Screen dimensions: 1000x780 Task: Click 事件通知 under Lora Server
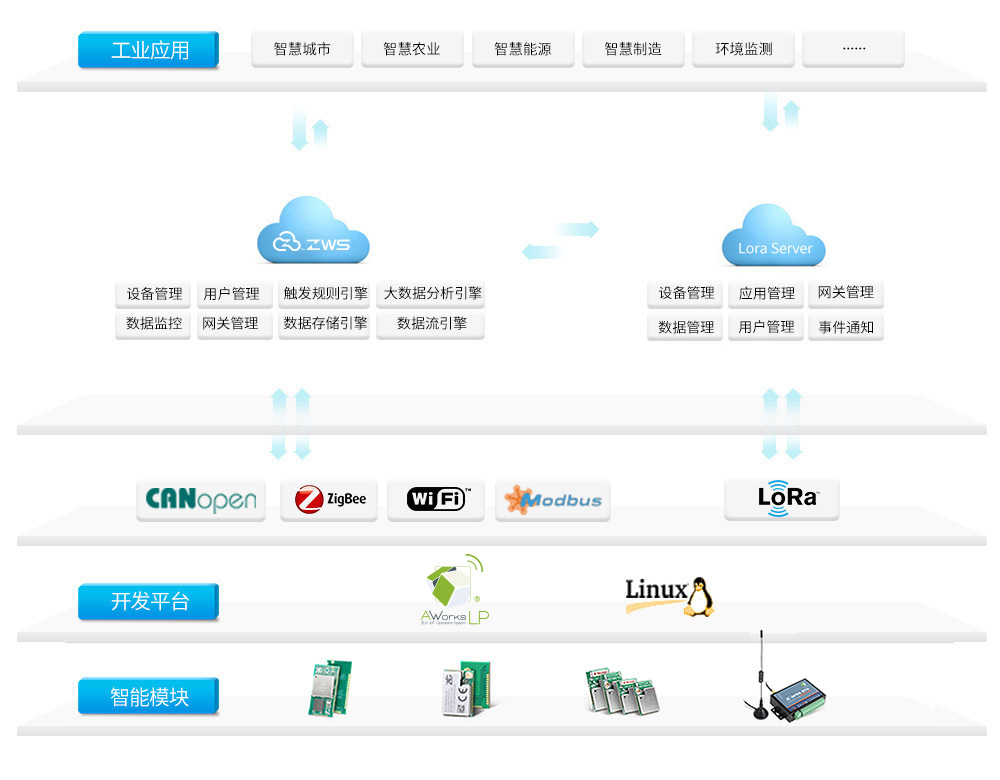[x=846, y=327]
